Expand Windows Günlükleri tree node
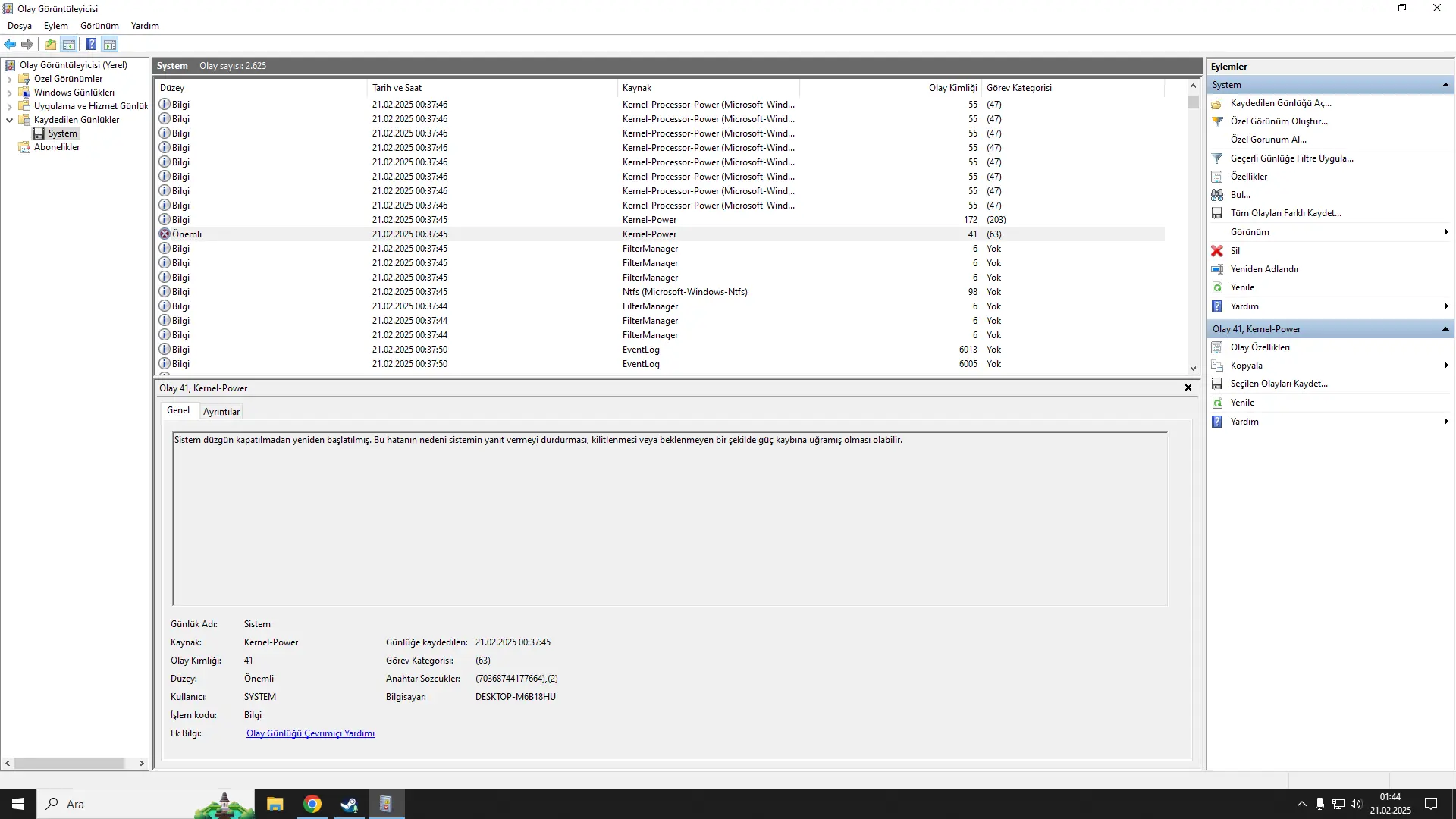1456x819 pixels. (9, 93)
